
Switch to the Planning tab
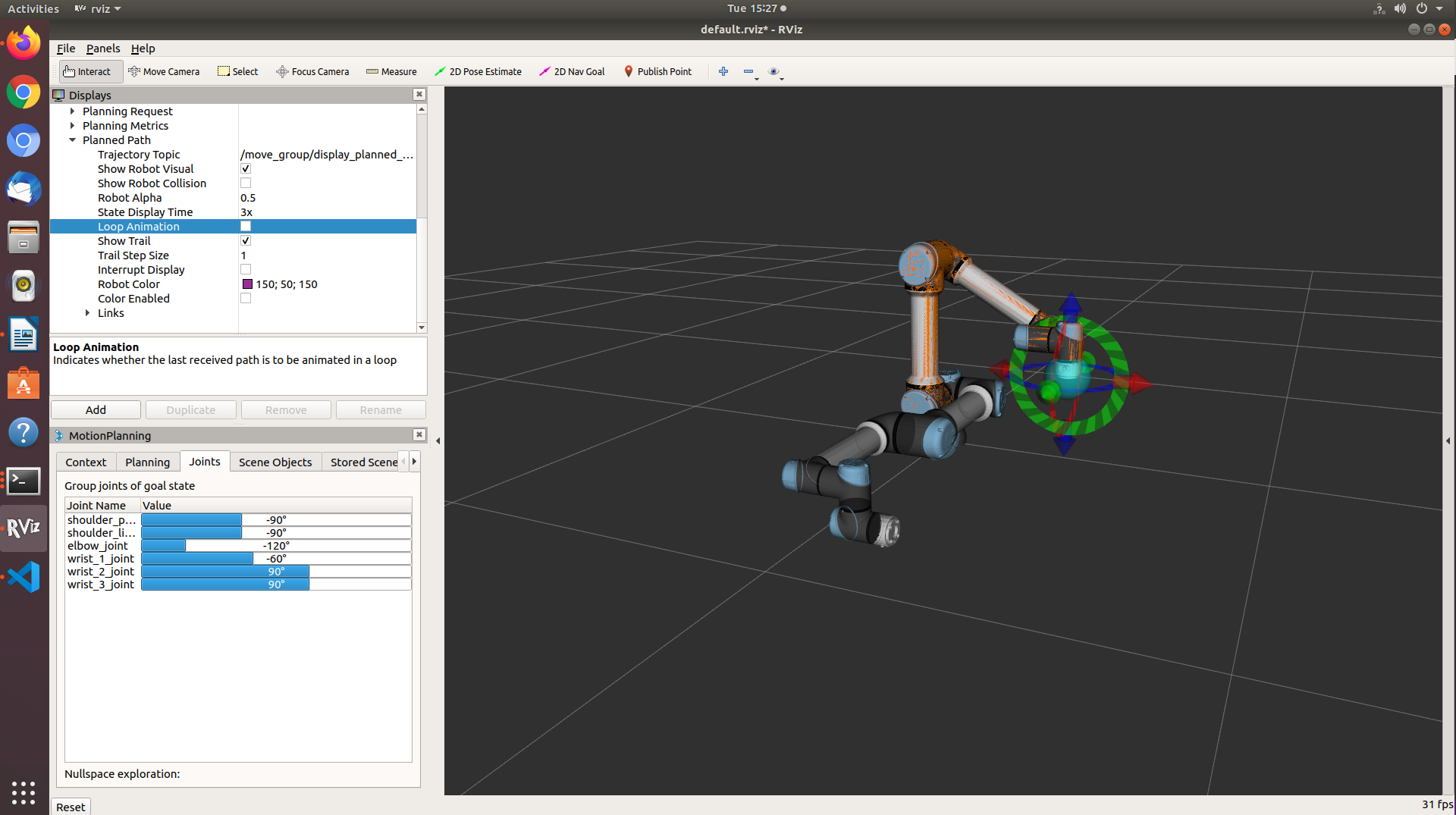point(147,462)
